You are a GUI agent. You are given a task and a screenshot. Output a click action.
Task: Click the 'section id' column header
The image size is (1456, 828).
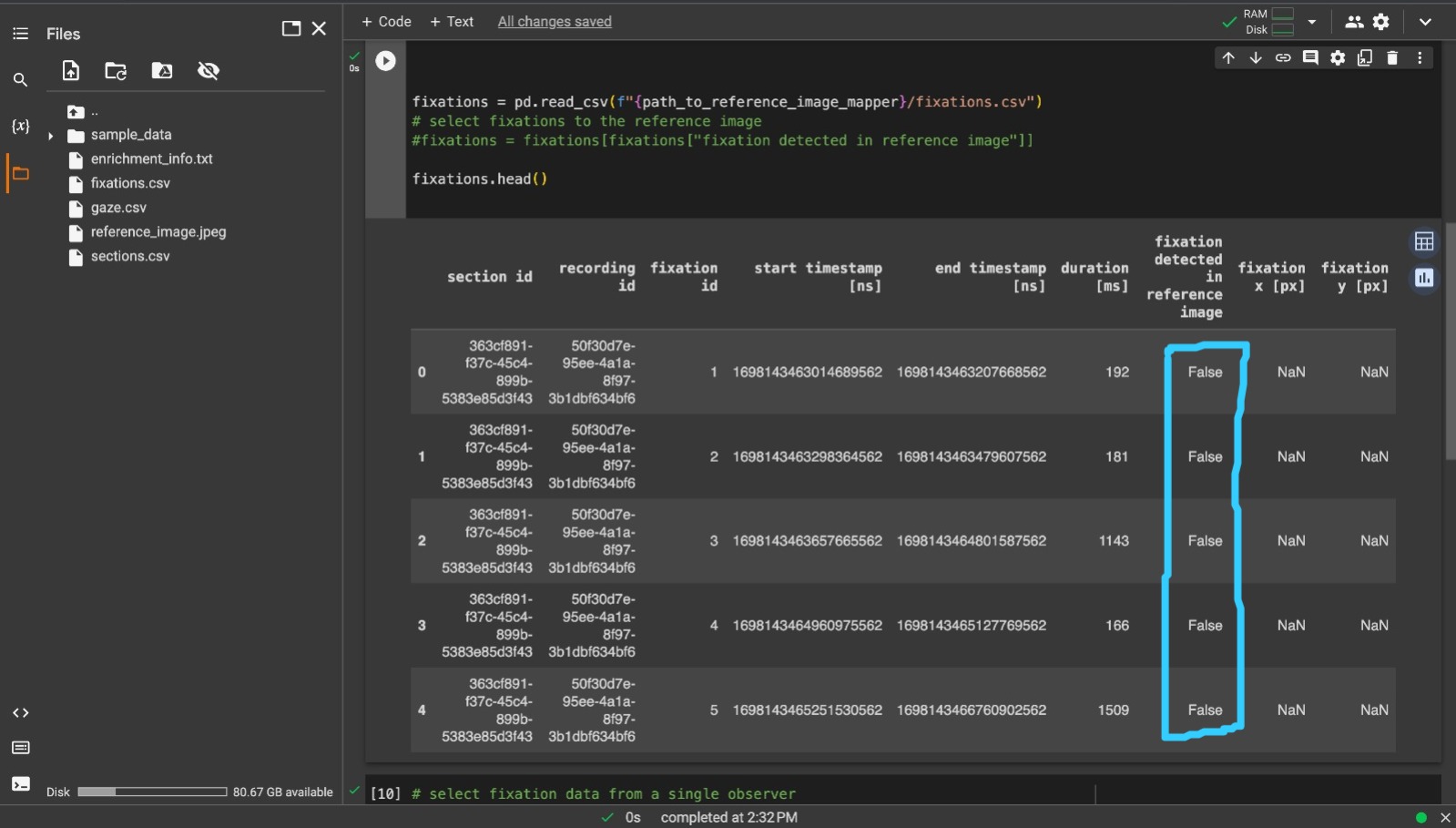click(489, 277)
